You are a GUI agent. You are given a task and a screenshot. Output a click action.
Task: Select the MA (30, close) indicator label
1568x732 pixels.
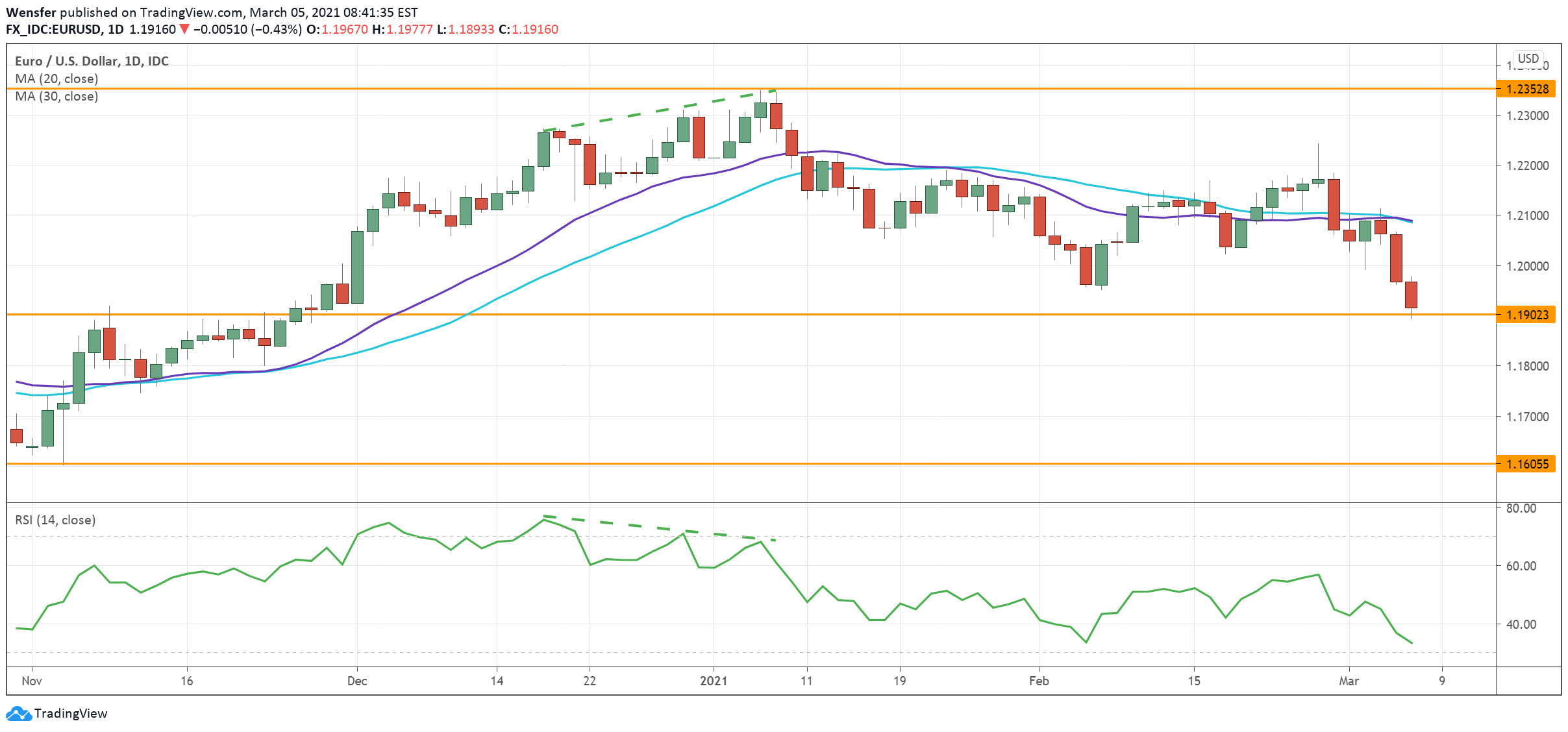pyautogui.click(x=56, y=96)
